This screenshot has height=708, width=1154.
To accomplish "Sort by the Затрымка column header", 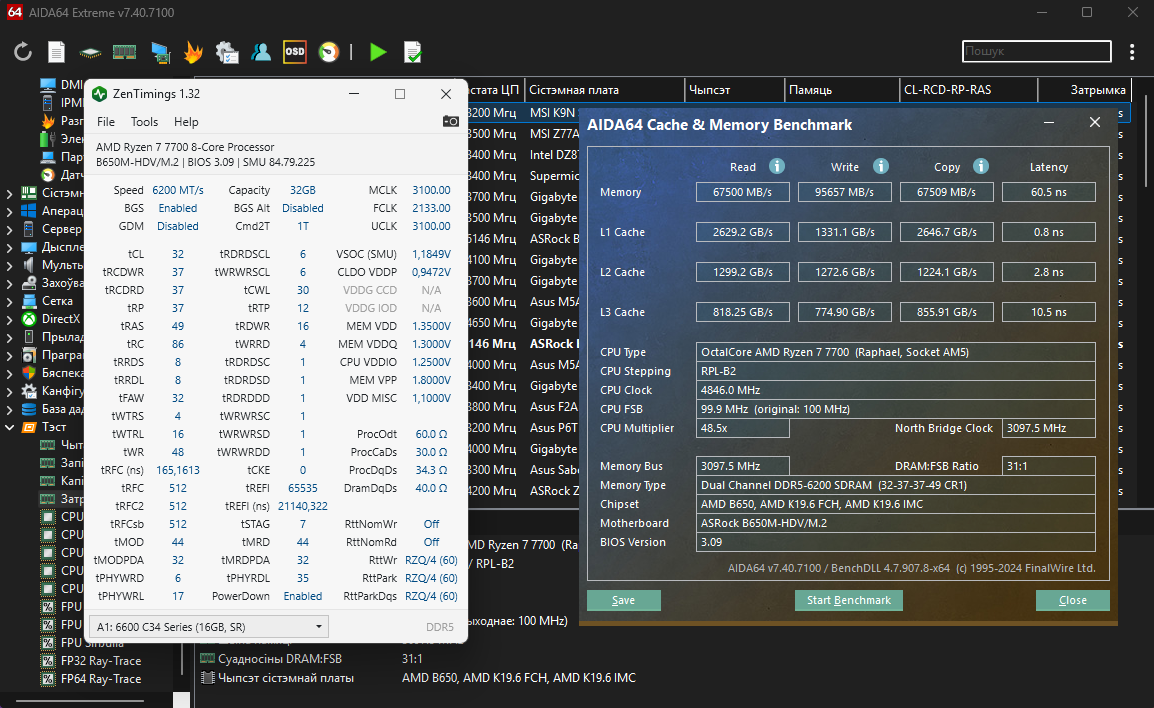I will pyautogui.click(x=1084, y=90).
